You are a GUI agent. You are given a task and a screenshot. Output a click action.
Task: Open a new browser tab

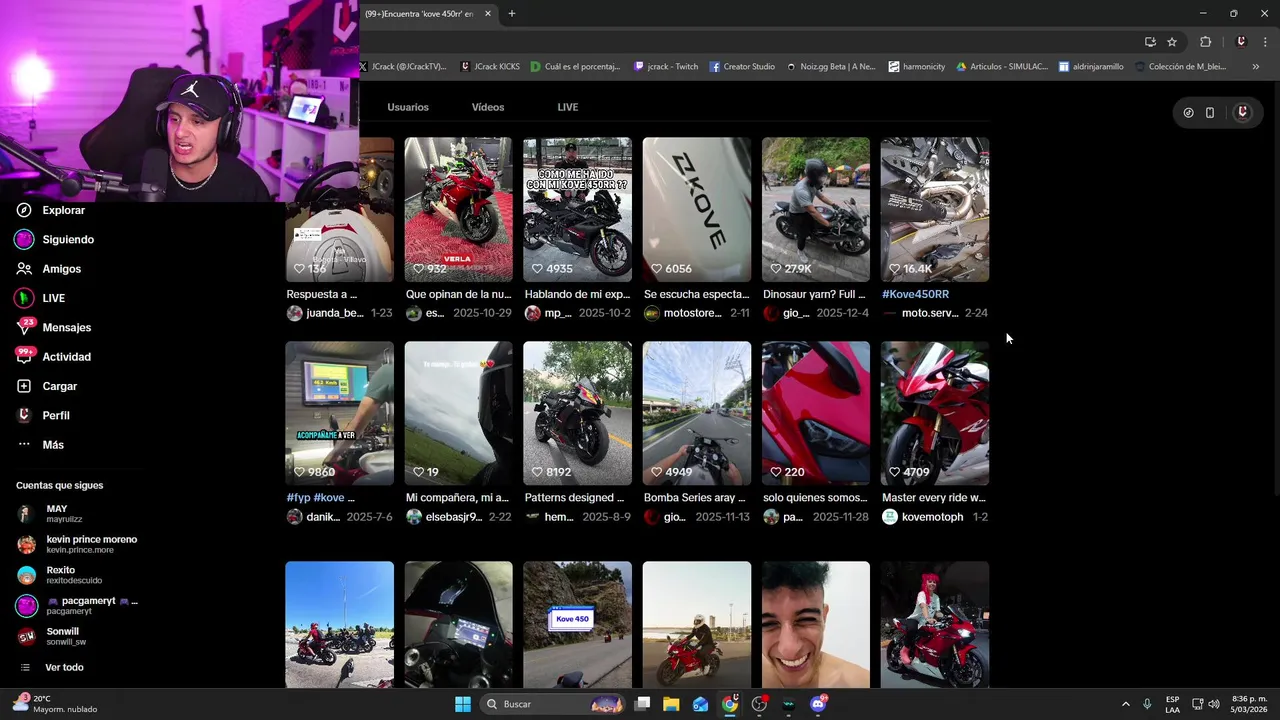click(512, 14)
